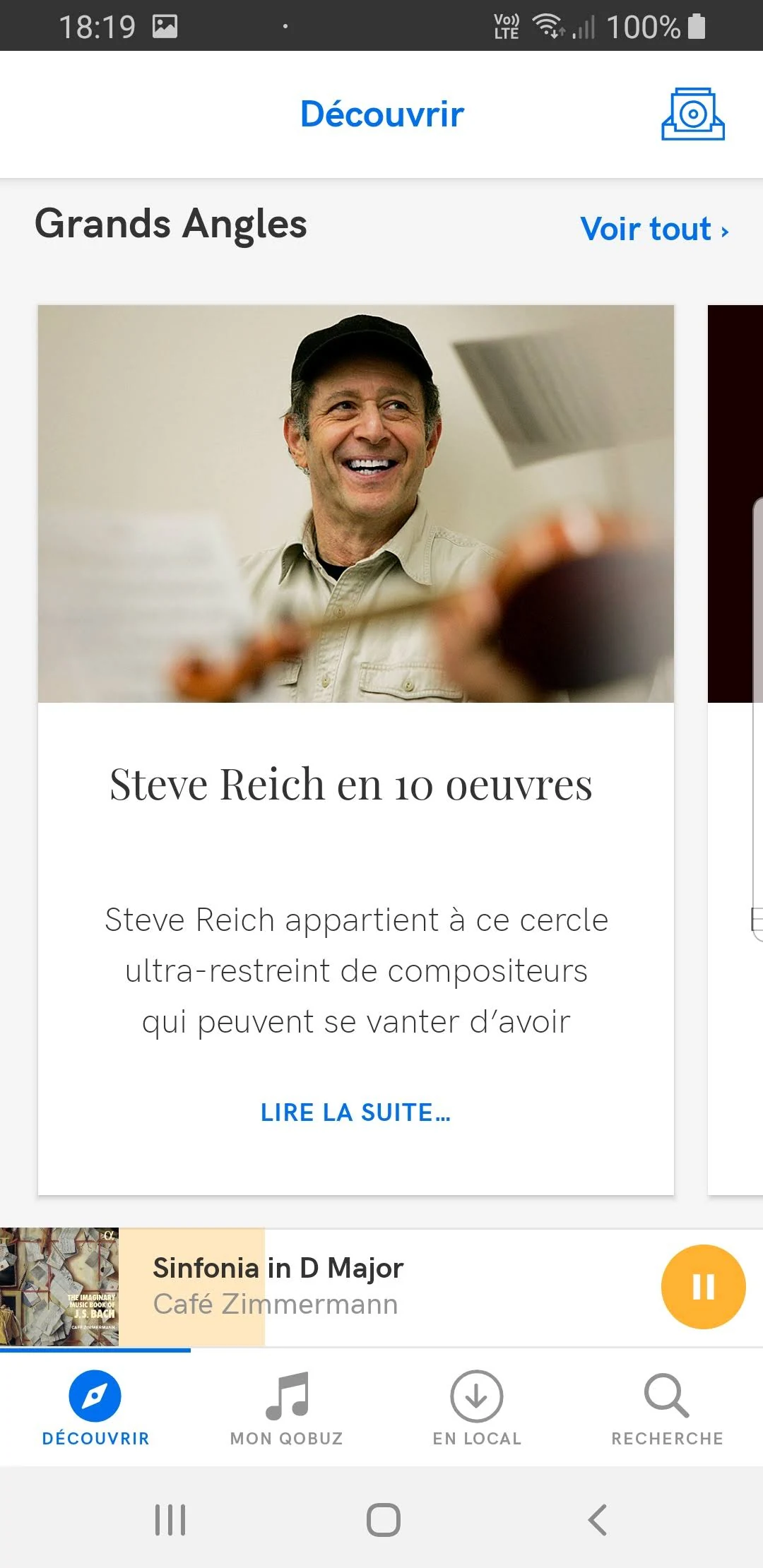763x1568 pixels.
Task: Open the Android recent apps button
Action: 170,1520
